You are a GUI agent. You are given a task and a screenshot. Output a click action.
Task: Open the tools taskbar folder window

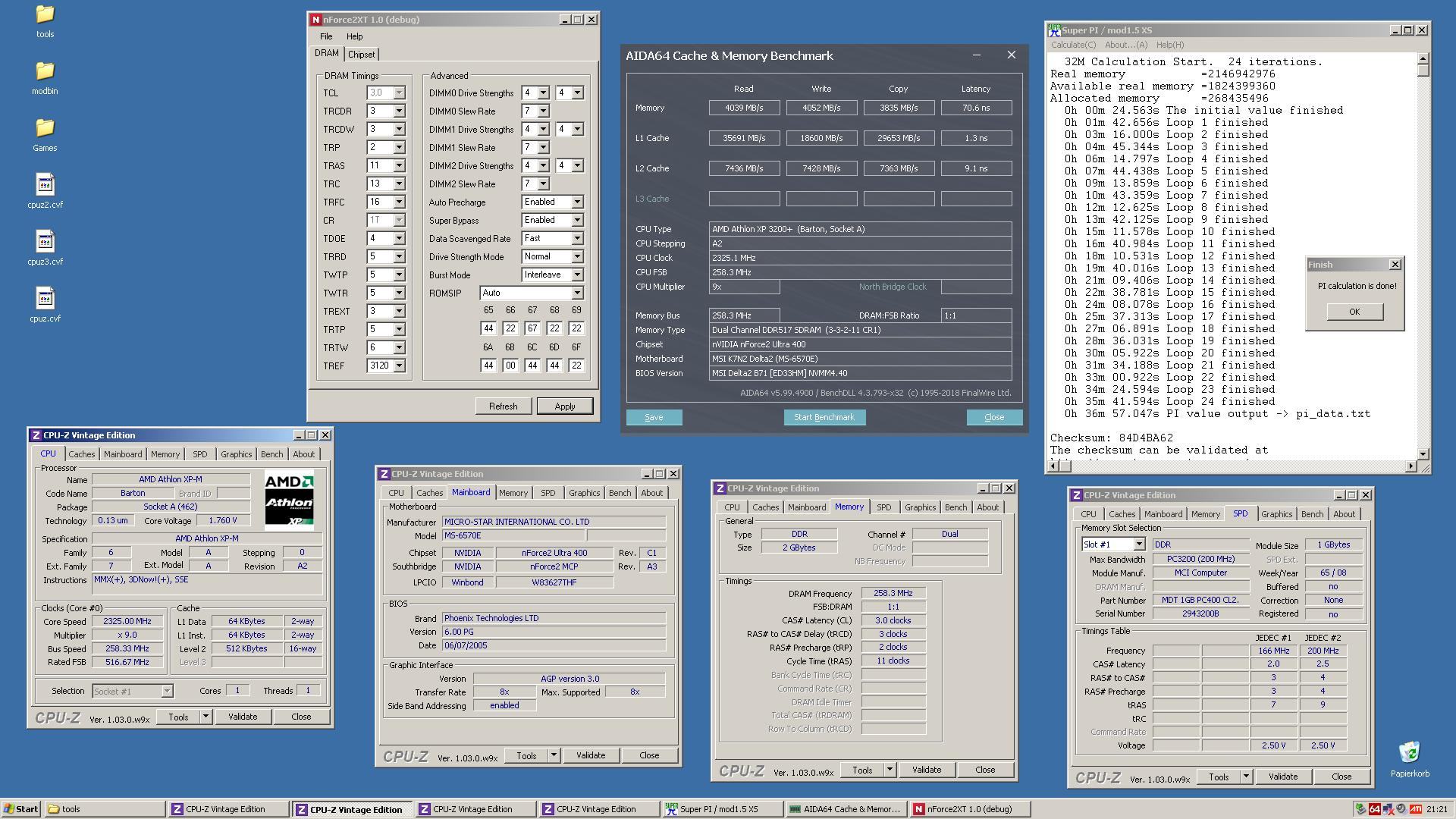coord(105,809)
